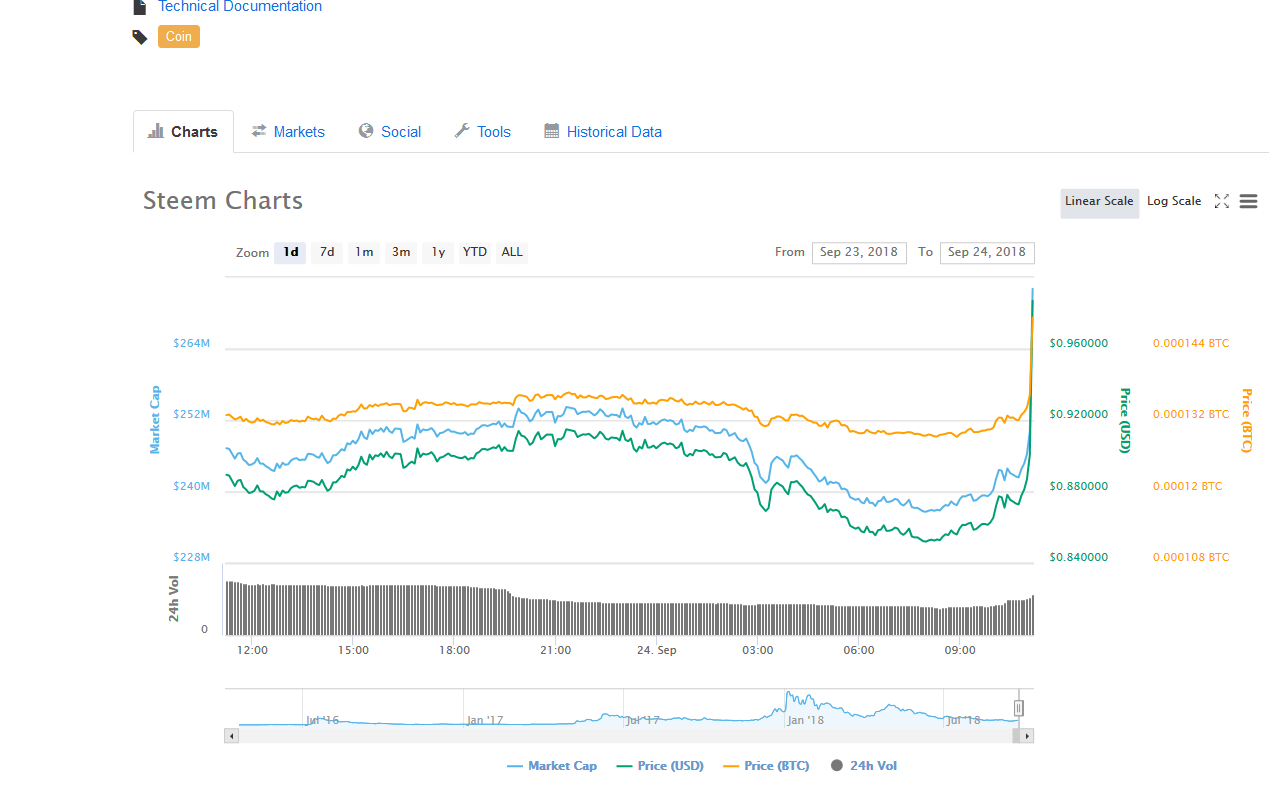Click the 0.000144 BTC axis label
1276x786 pixels.
pos(1191,343)
